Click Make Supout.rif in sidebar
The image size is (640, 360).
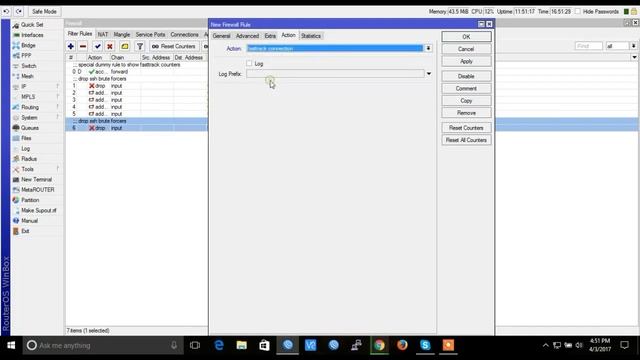click(x=39, y=210)
